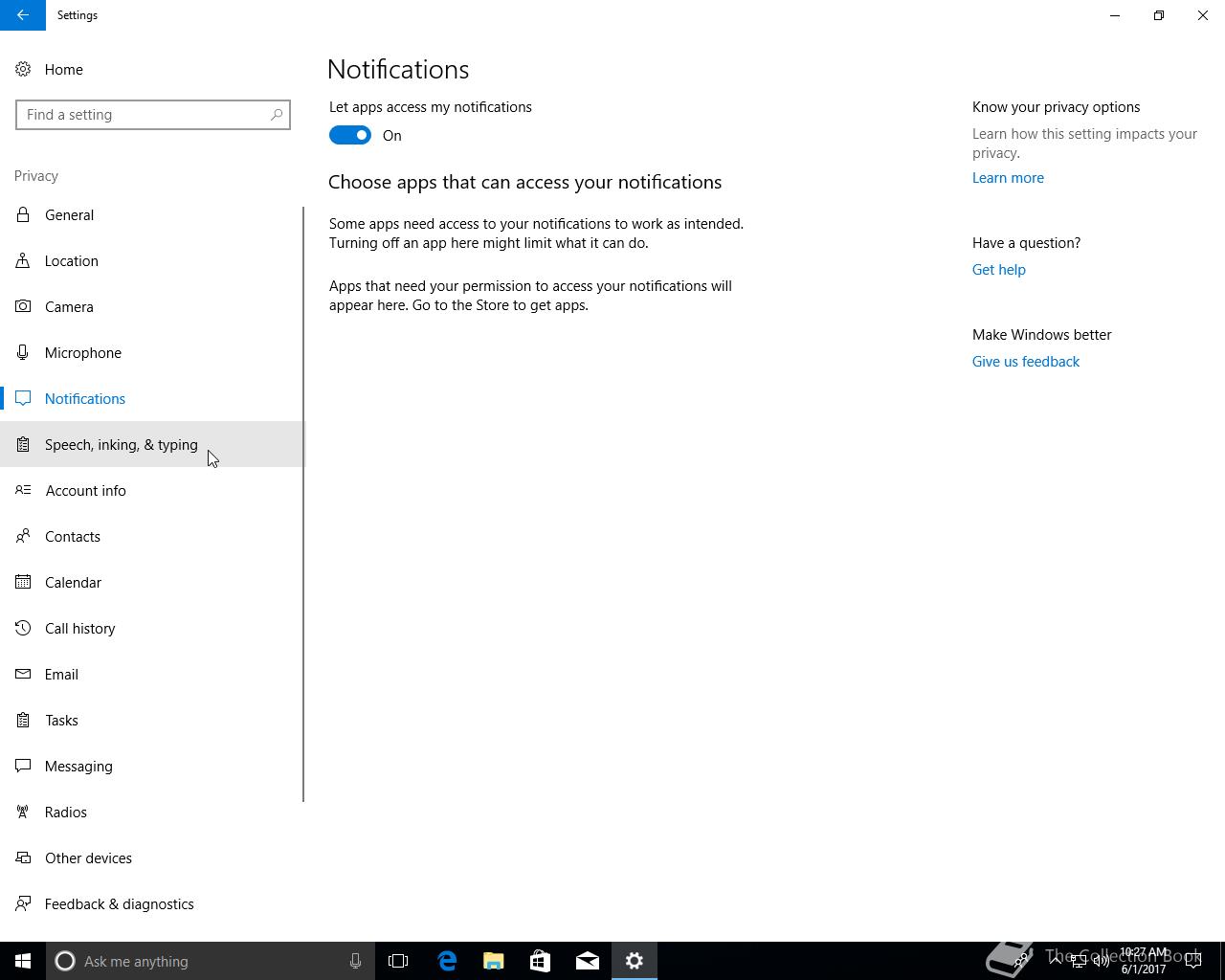Click the Call history clock icon
This screenshot has width=1225, height=980.
click(x=23, y=628)
